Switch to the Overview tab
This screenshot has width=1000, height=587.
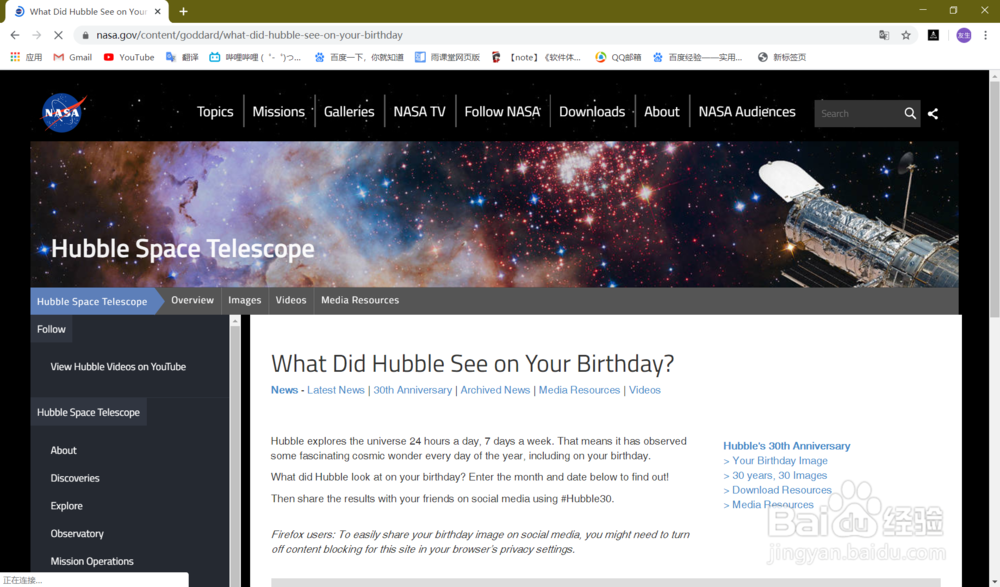[192, 300]
